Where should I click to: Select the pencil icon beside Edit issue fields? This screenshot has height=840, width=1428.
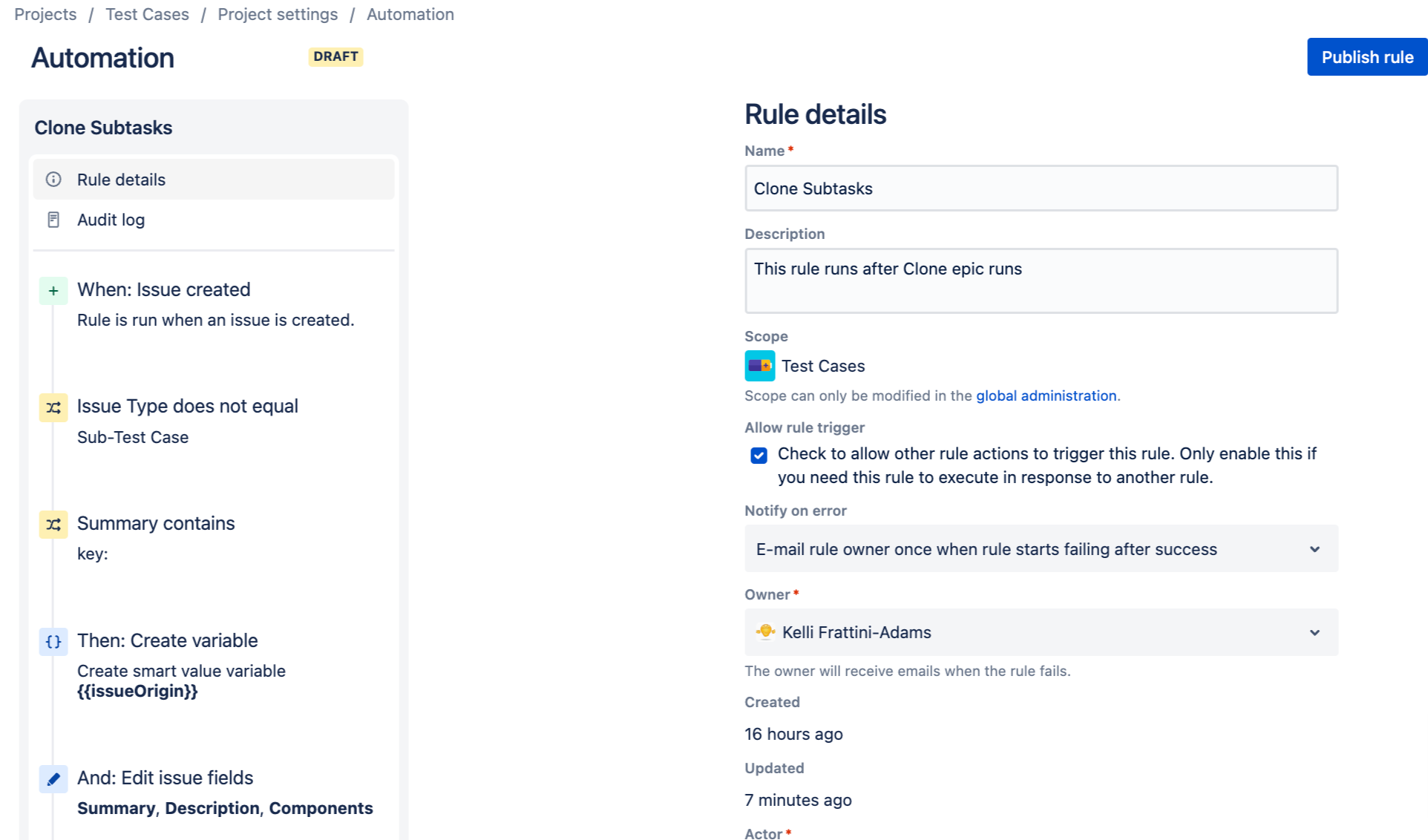(53, 778)
